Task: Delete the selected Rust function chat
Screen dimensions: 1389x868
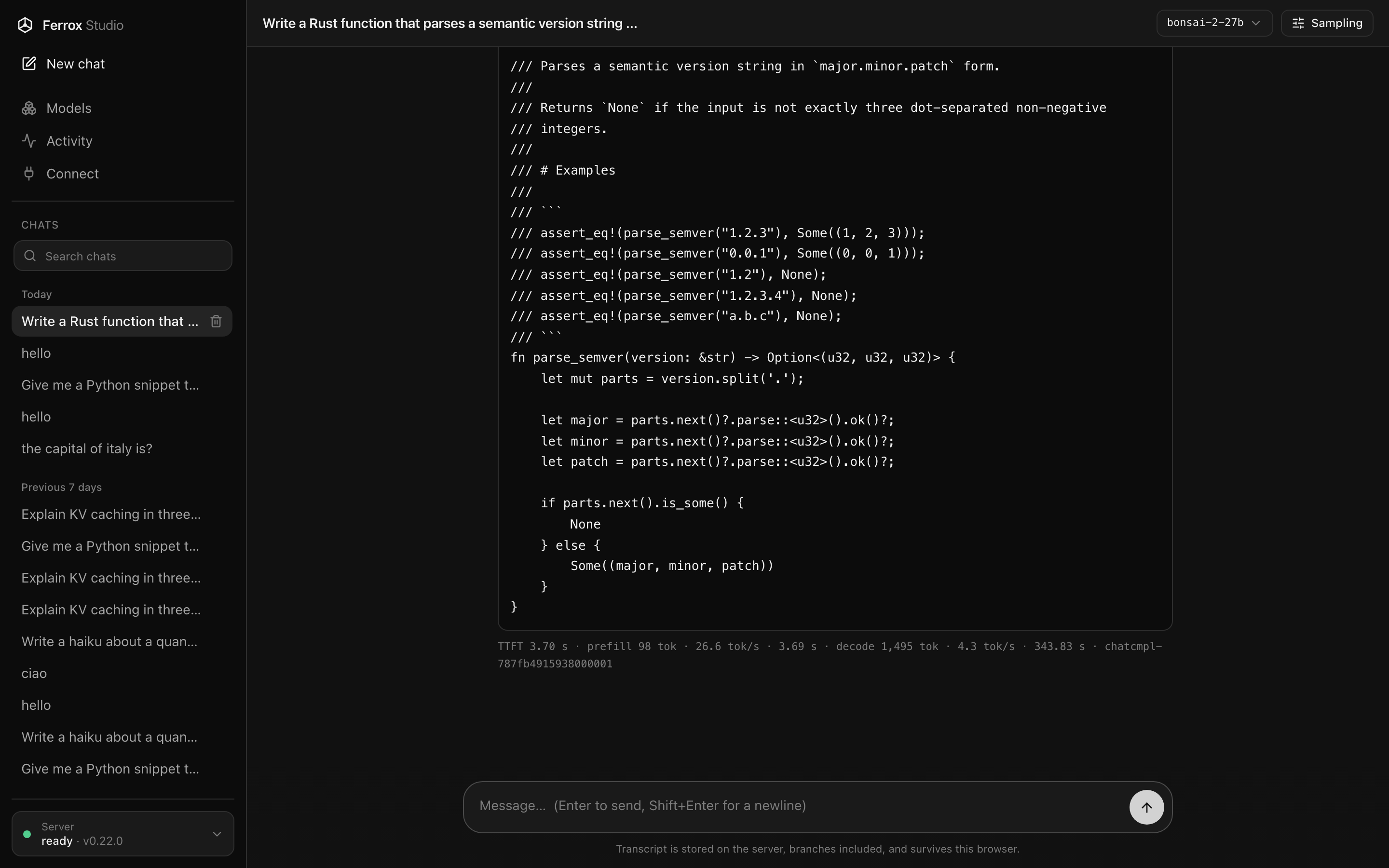Action: click(216, 322)
